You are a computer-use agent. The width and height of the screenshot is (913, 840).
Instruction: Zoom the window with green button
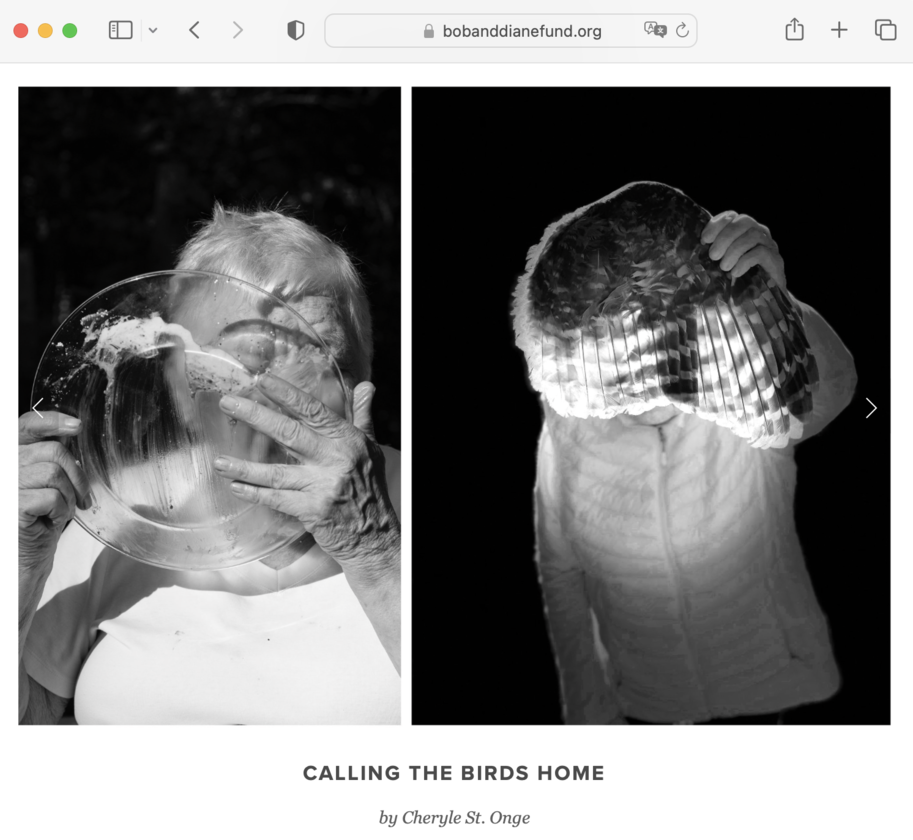[x=70, y=30]
